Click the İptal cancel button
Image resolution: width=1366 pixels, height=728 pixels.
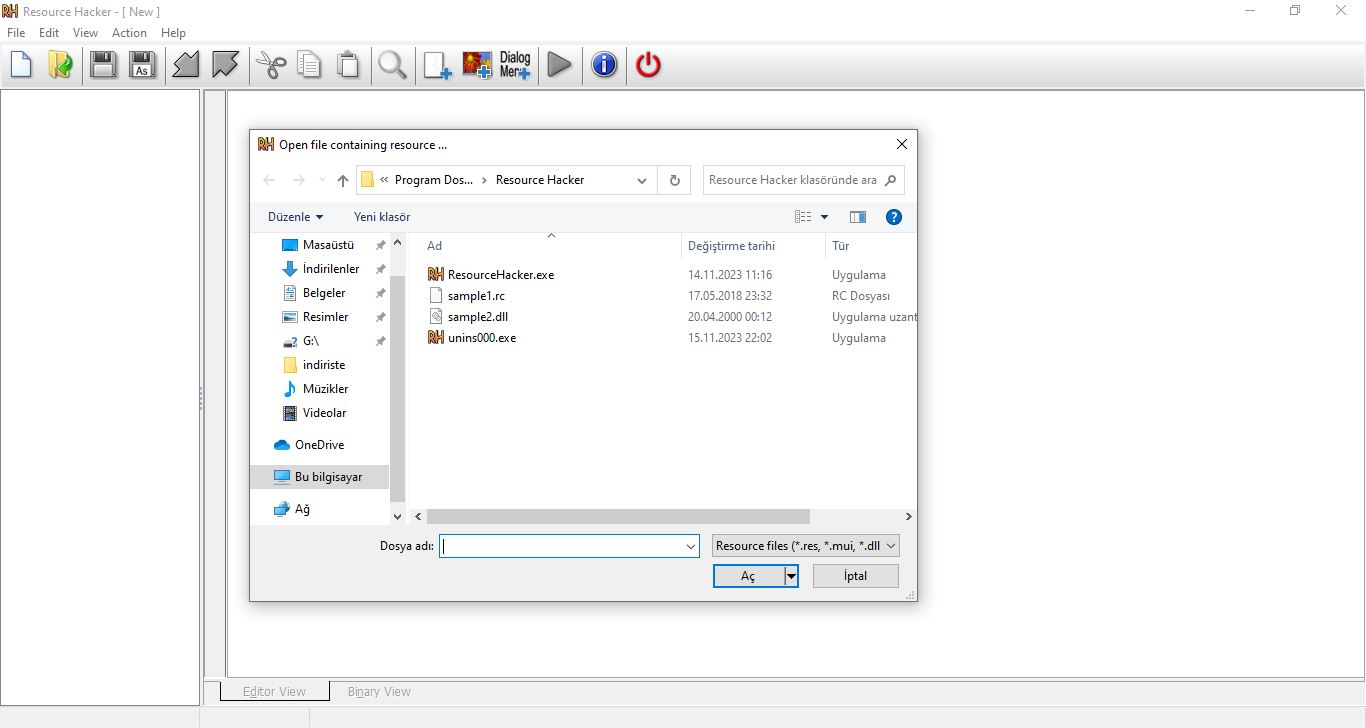coord(856,576)
